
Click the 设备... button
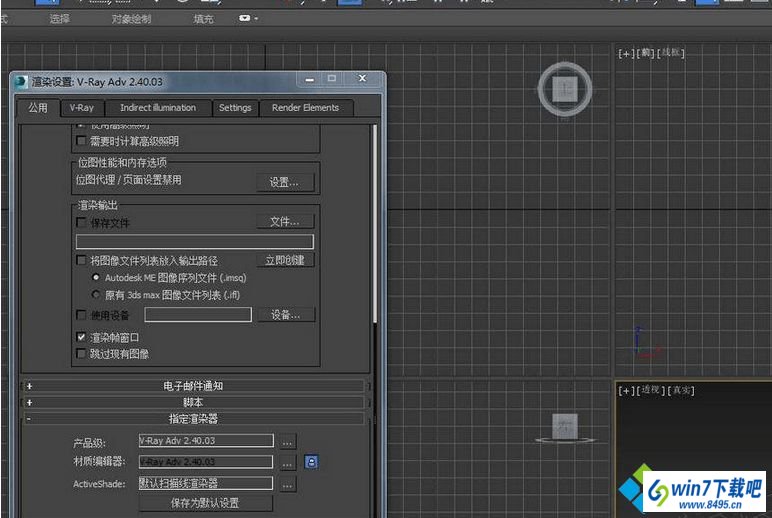285,315
